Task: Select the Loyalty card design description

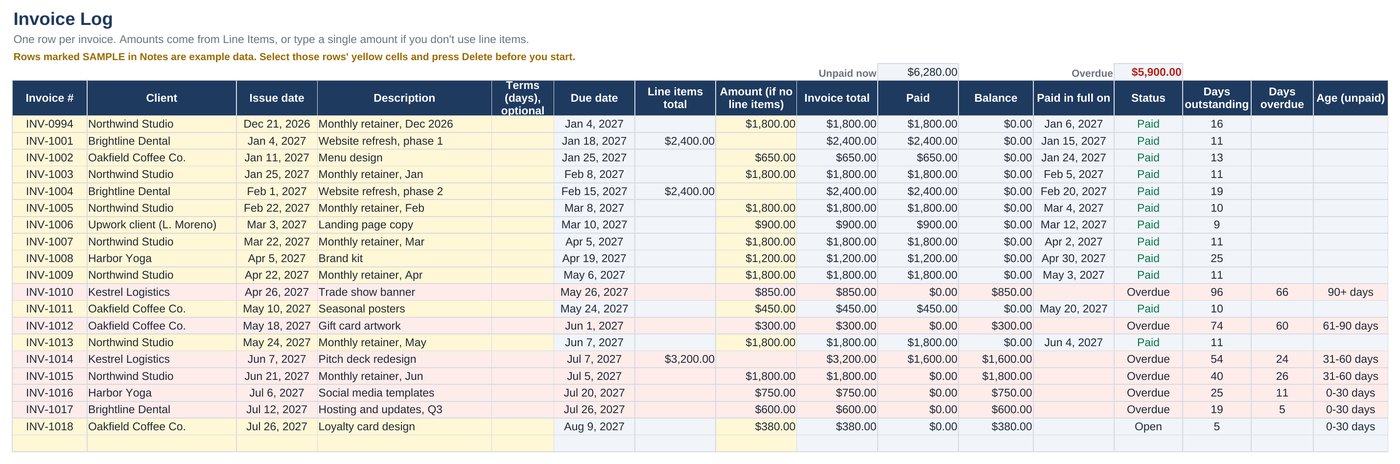Action: (404, 426)
